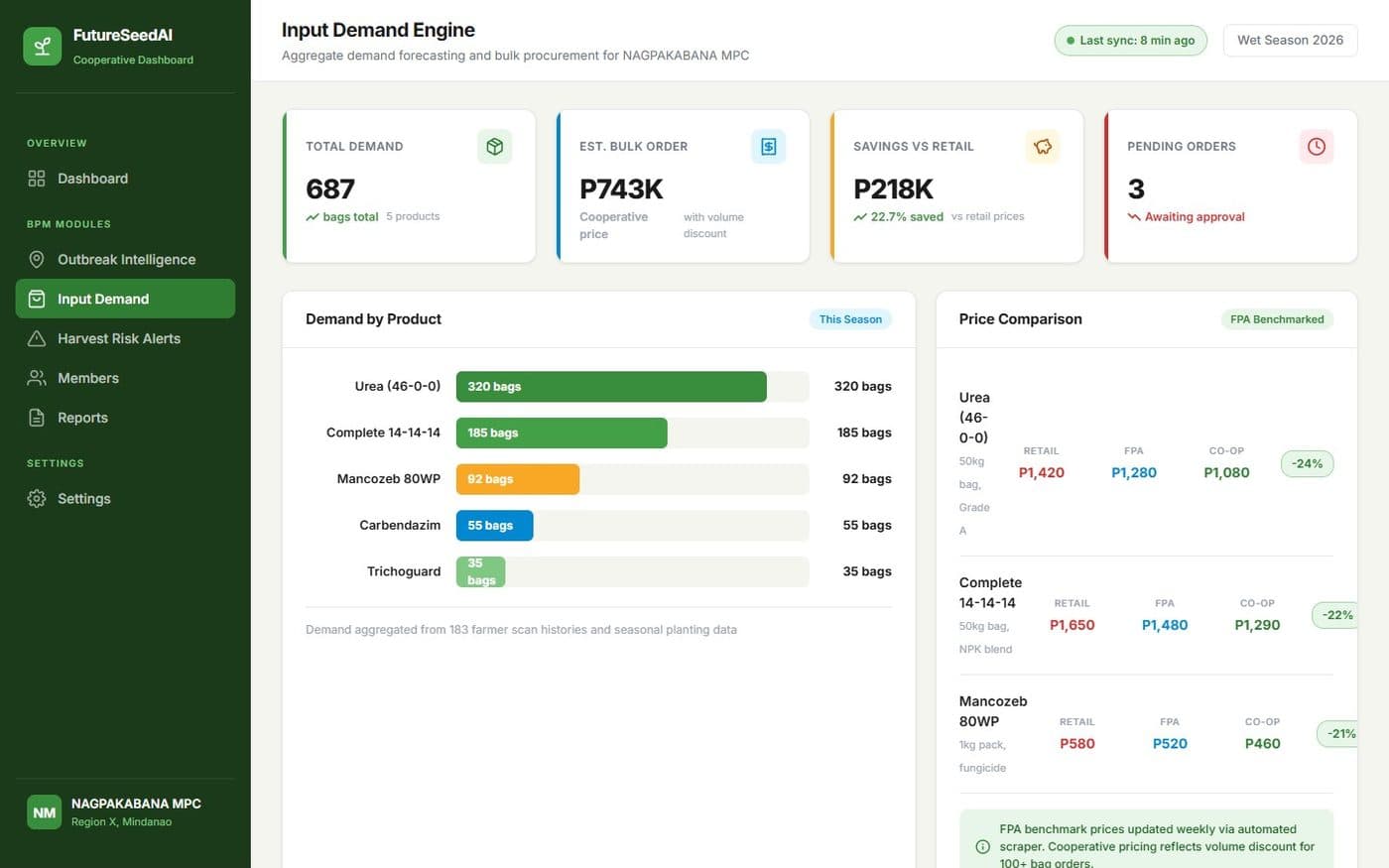Click the Savings vs Retail piggy bank icon
The height and width of the screenshot is (868, 1389).
tap(1042, 147)
